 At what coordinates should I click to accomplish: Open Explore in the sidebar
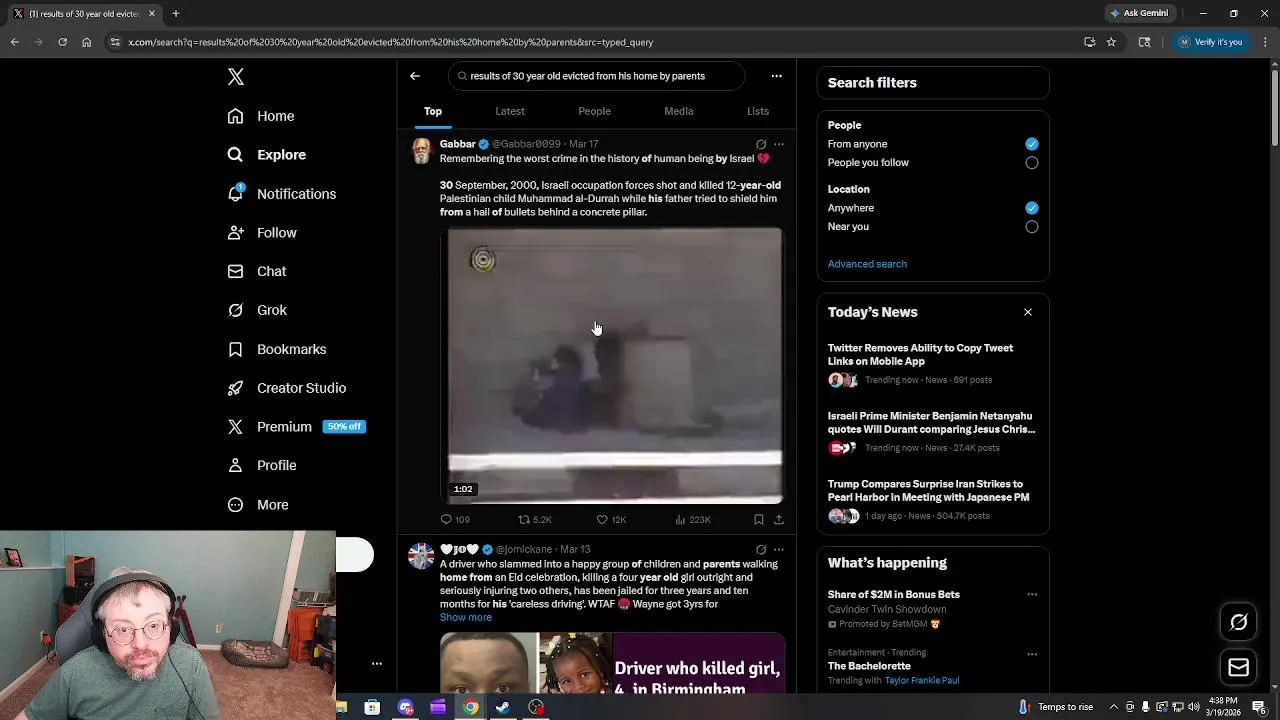(267, 155)
